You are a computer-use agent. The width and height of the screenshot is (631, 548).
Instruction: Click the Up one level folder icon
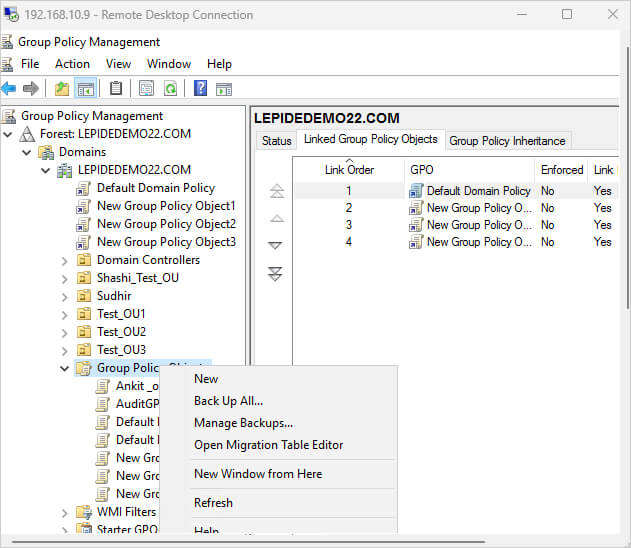tap(62, 88)
